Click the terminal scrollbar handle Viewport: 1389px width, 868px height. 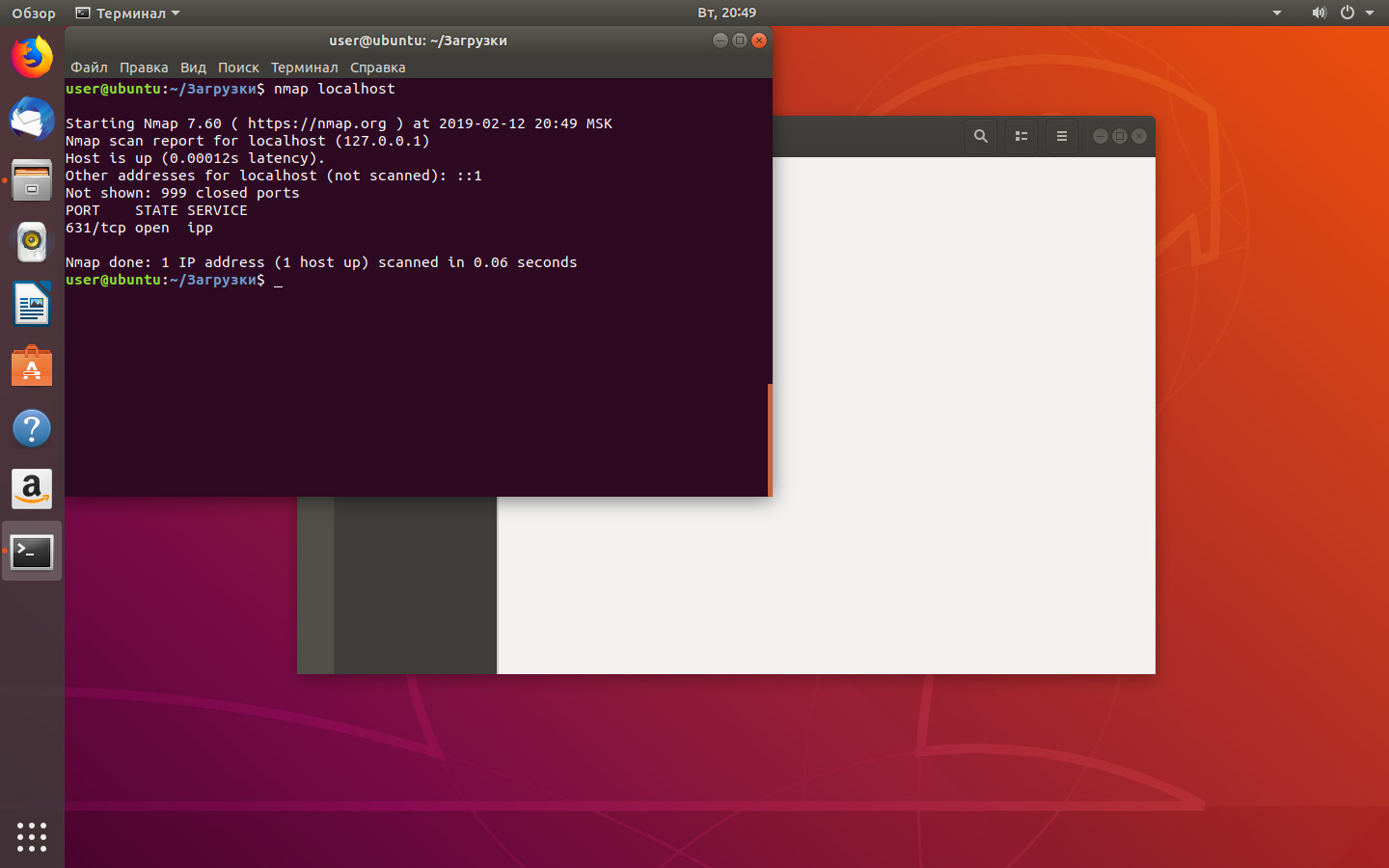coord(770,440)
